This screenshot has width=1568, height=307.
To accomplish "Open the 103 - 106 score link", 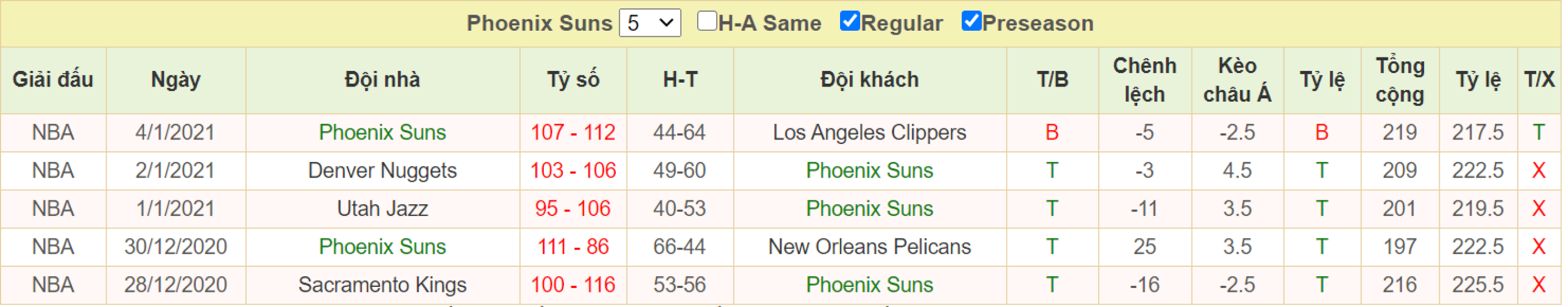I will point(573,171).
